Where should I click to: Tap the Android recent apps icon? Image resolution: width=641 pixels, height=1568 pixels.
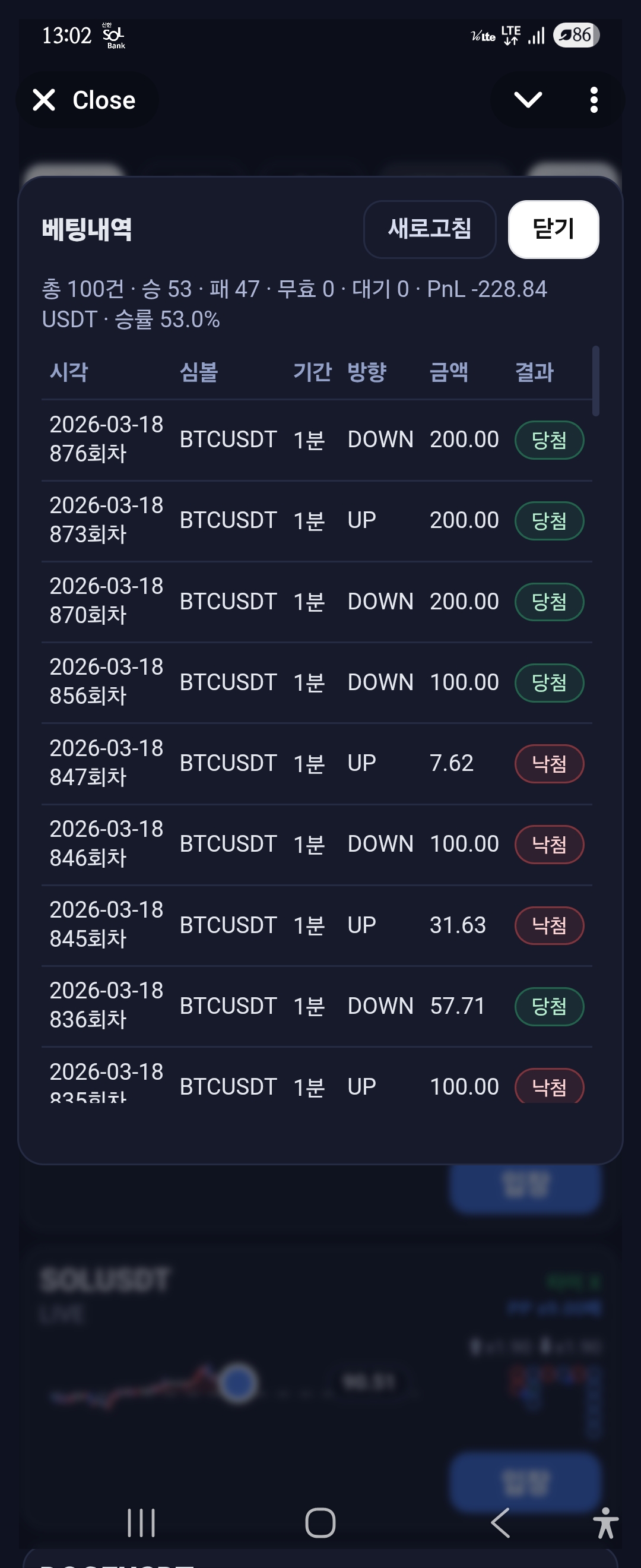pyautogui.click(x=141, y=1522)
